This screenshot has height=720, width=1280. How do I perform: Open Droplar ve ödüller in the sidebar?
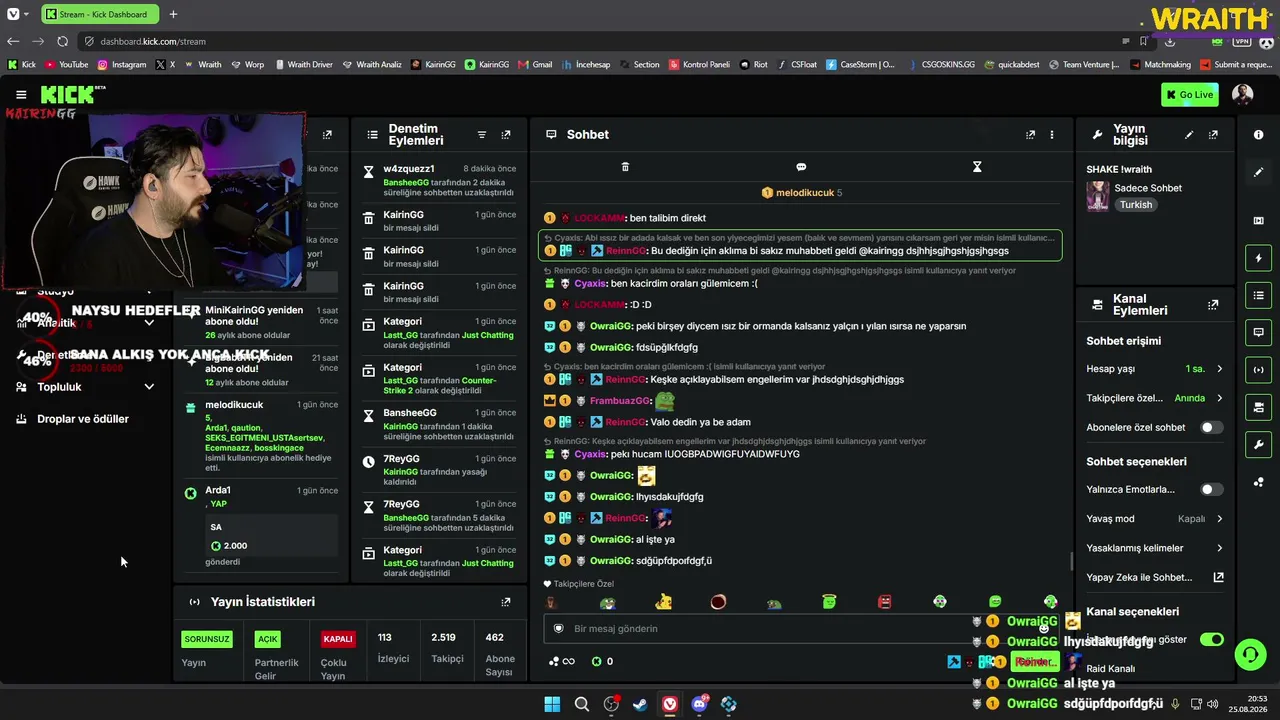pos(83,419)
